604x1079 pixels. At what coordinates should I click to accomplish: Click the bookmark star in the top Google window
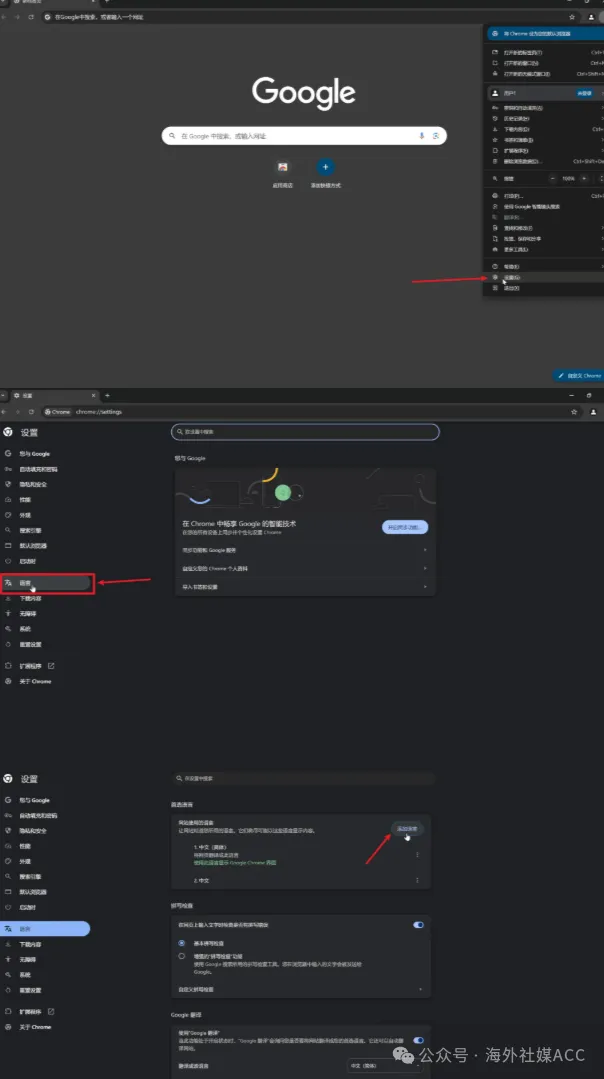pyautogui.click(x=572, y=17)
